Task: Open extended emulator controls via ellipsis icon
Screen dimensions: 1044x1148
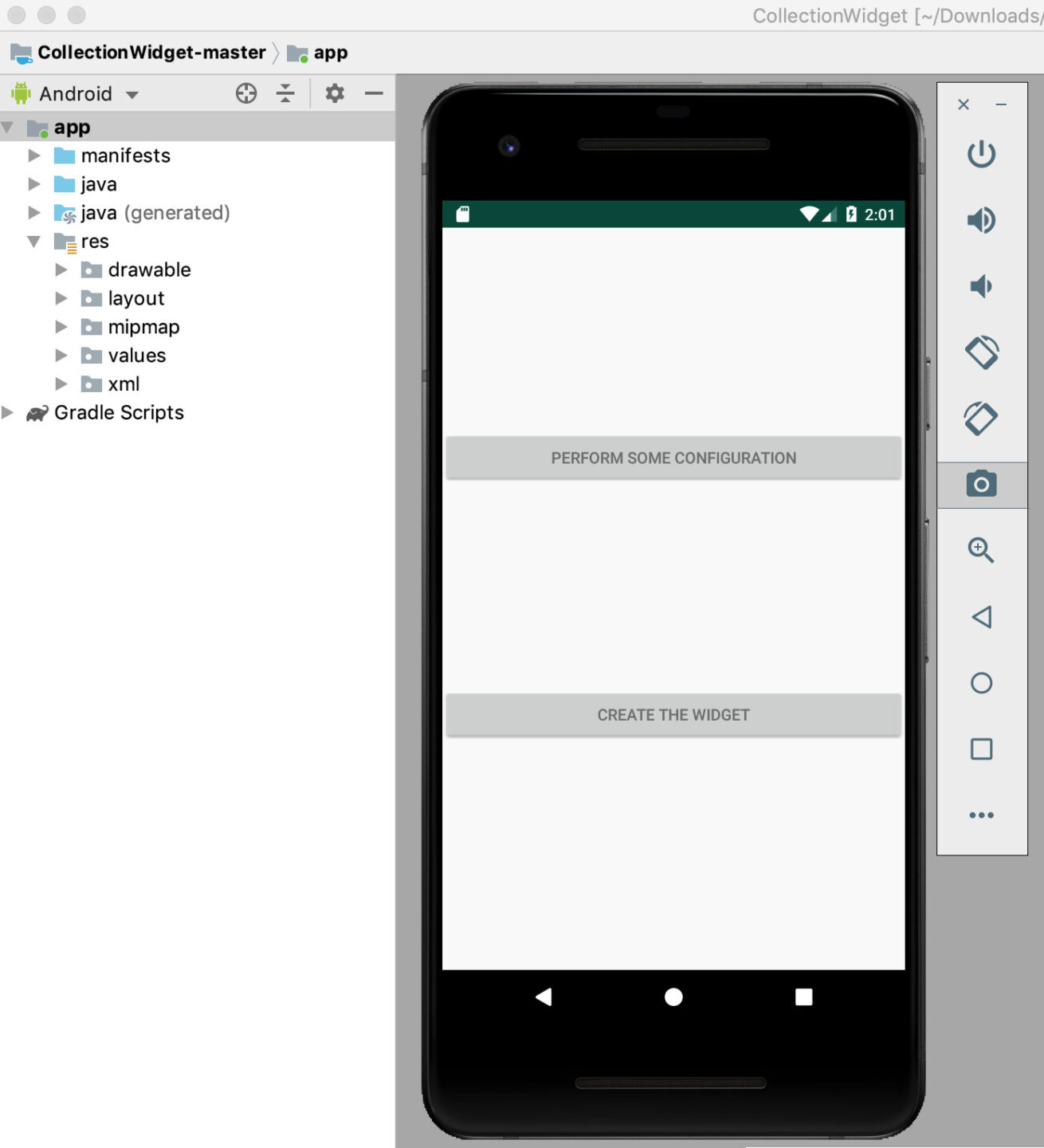Action: click(x=981, y=814)
